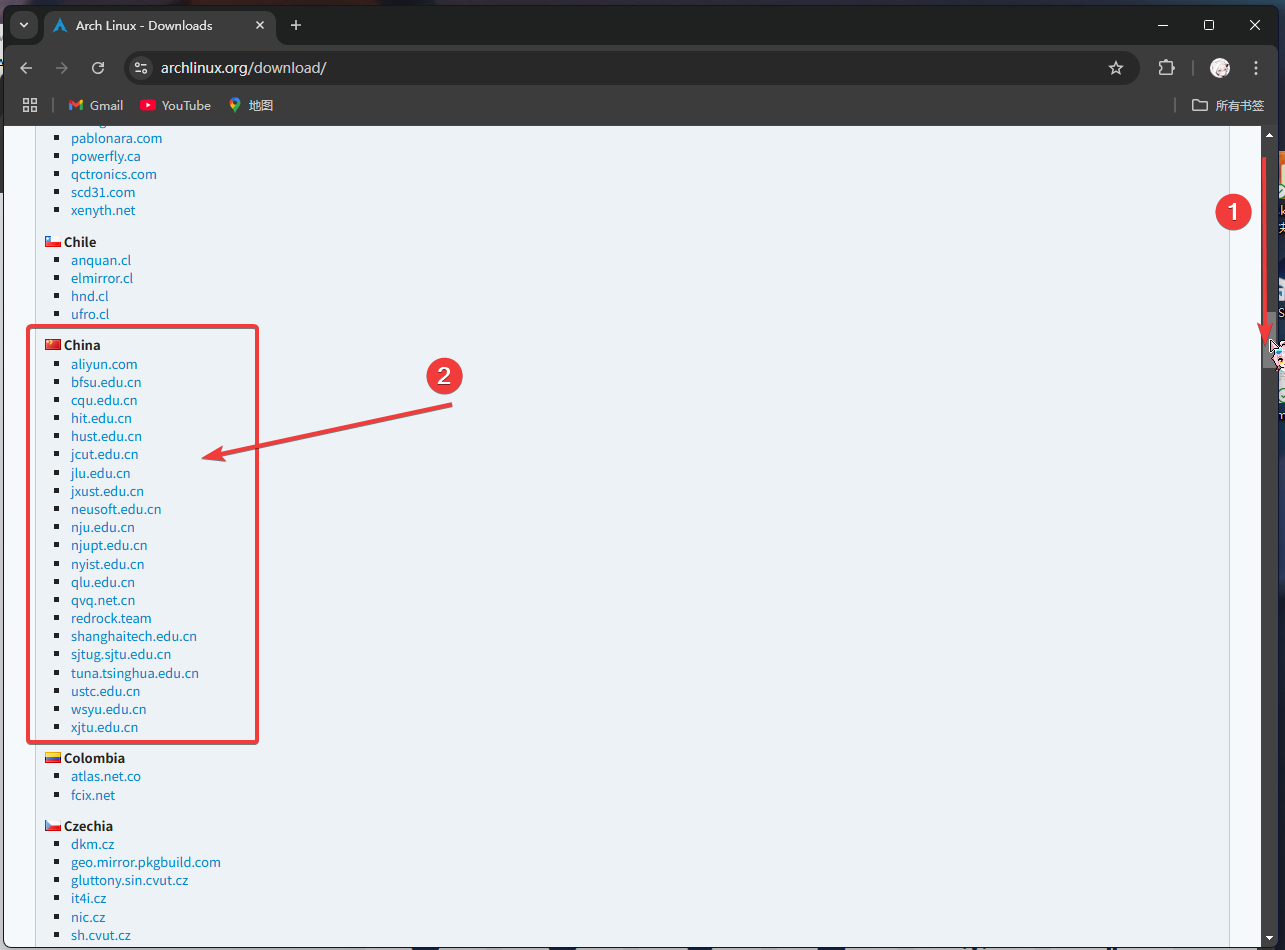Open the Extensions puzzle icon
This screenshot has height=950, width=1285.
(1166, 68)
